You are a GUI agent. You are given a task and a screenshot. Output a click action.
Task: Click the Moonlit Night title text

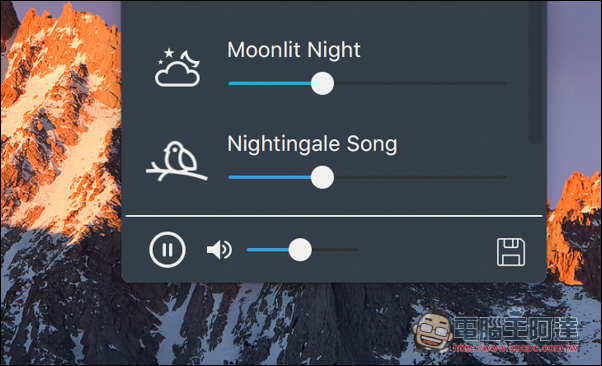[x=294, y=50]
